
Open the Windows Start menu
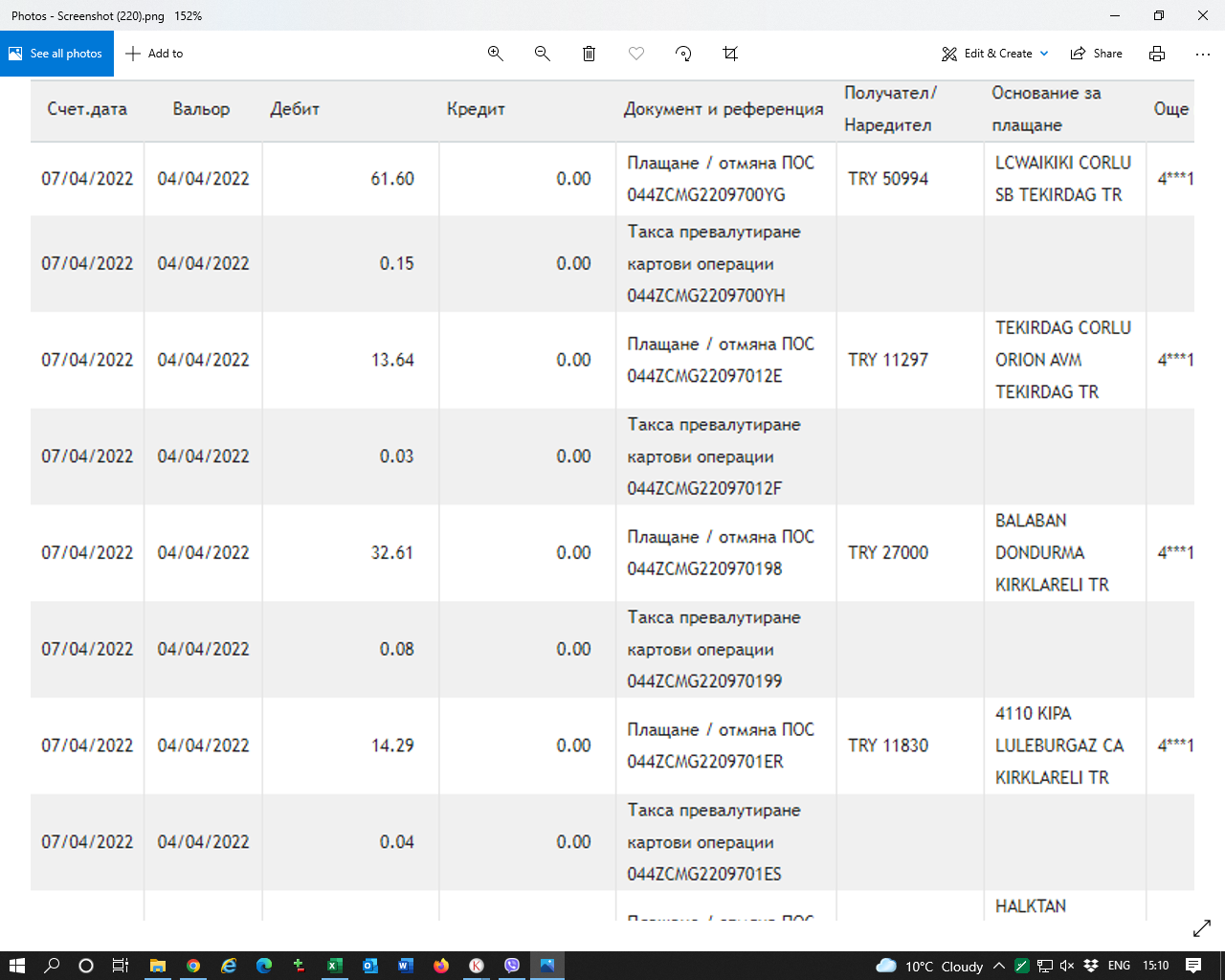(16, 966)
